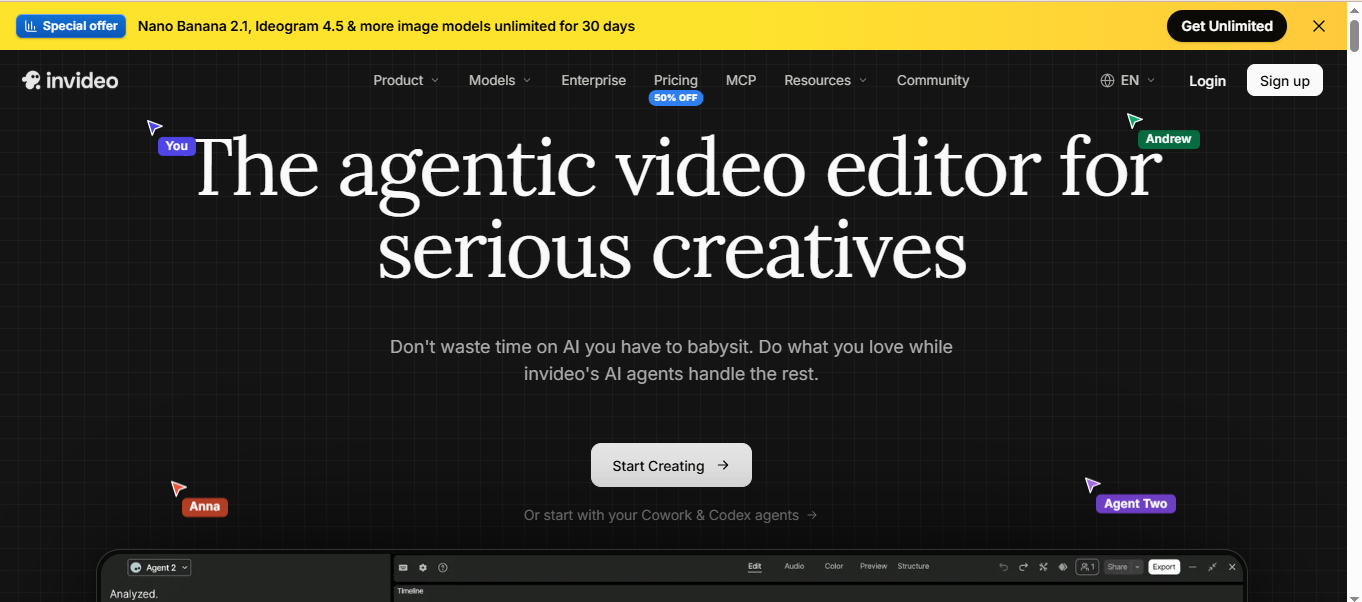Open the MCP page
Image resolution: width=1362 pixels, height=602 pixels.
tap(741, 80)
